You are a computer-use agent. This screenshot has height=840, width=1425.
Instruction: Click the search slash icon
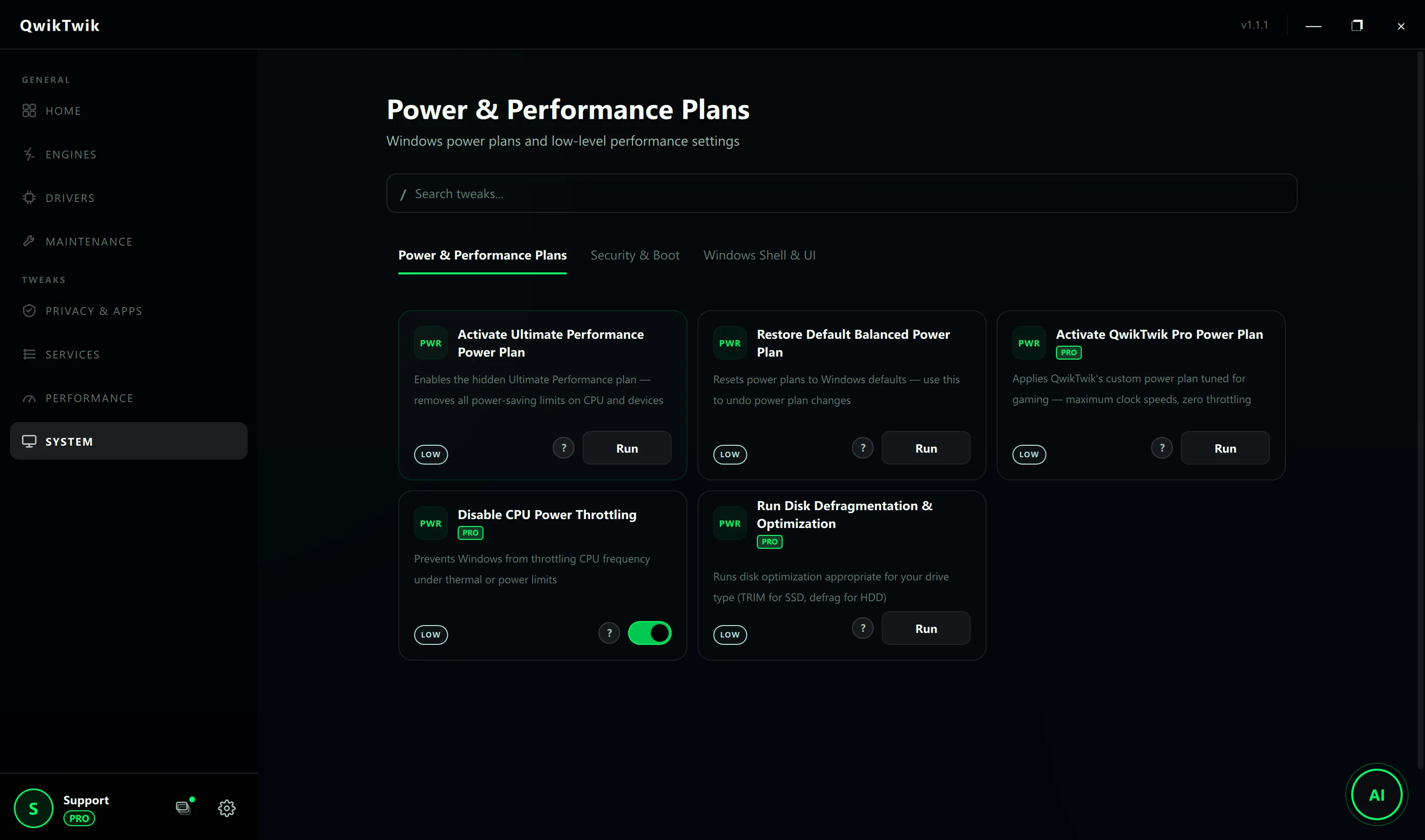[403, 195]
